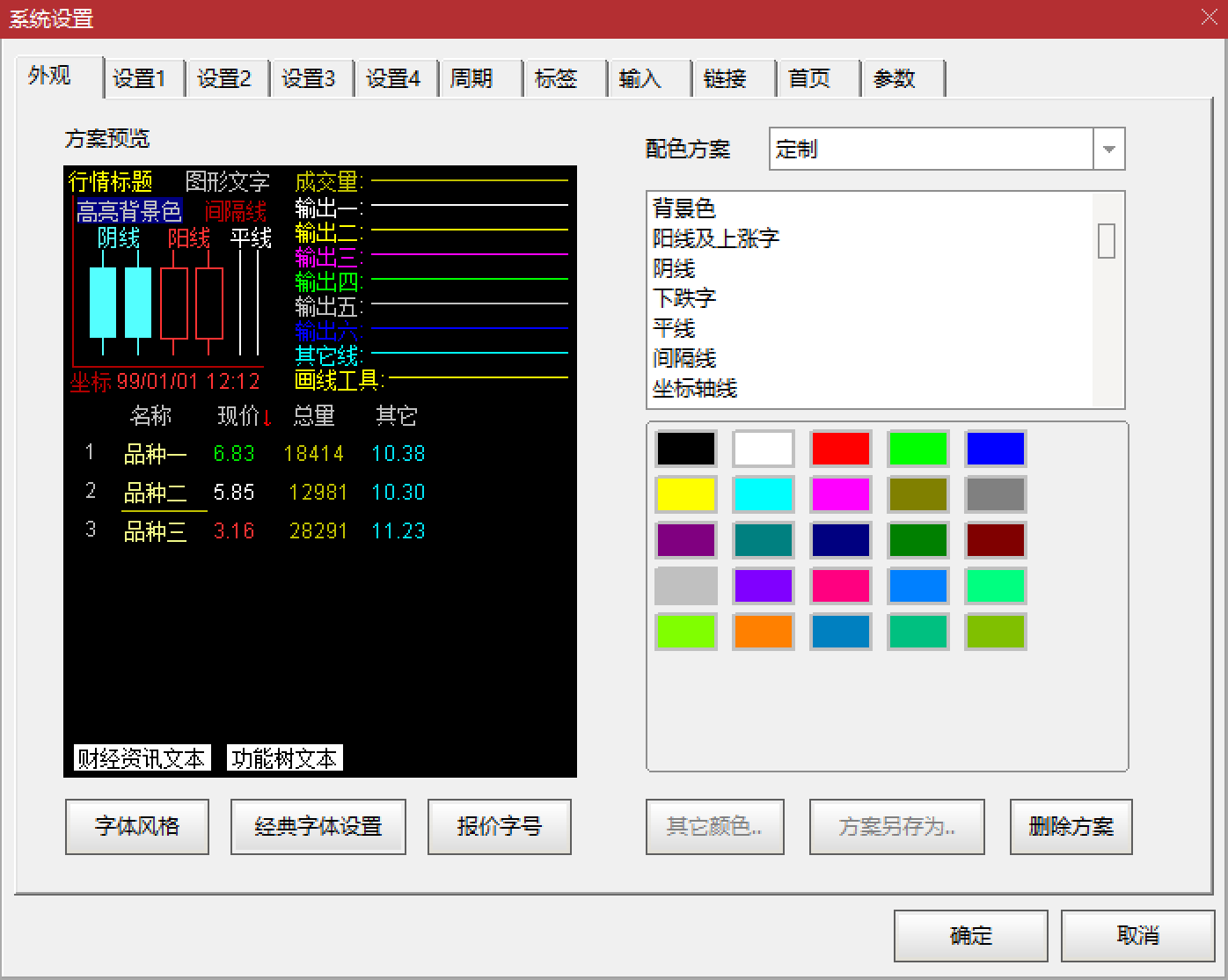Pick the dark gray color swatch
This screenshot has height=980, width=1228.
click(x=996, y=494)
